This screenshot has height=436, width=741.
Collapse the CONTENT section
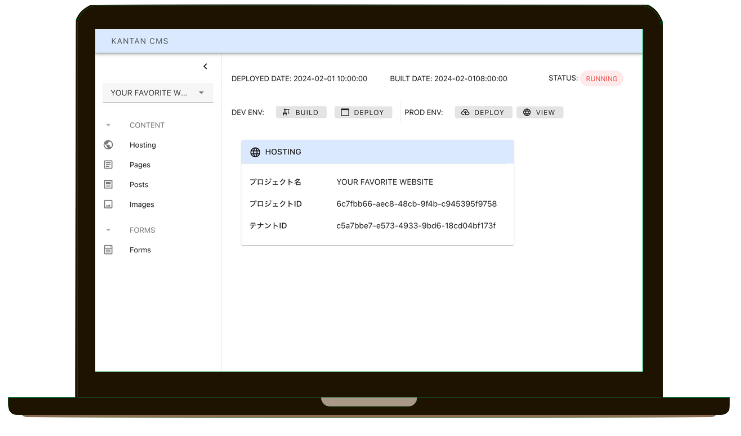tap(108, 125)
